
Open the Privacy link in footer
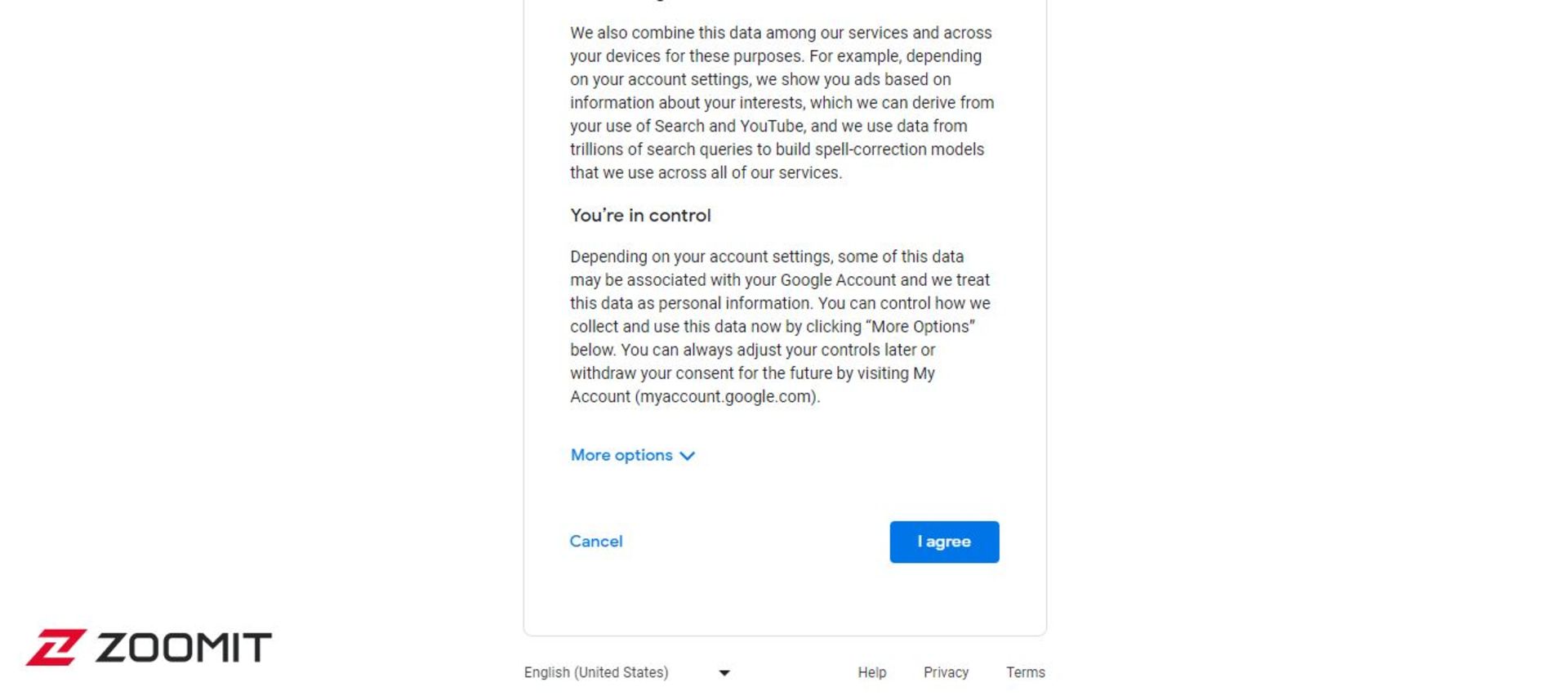(946, 672)
